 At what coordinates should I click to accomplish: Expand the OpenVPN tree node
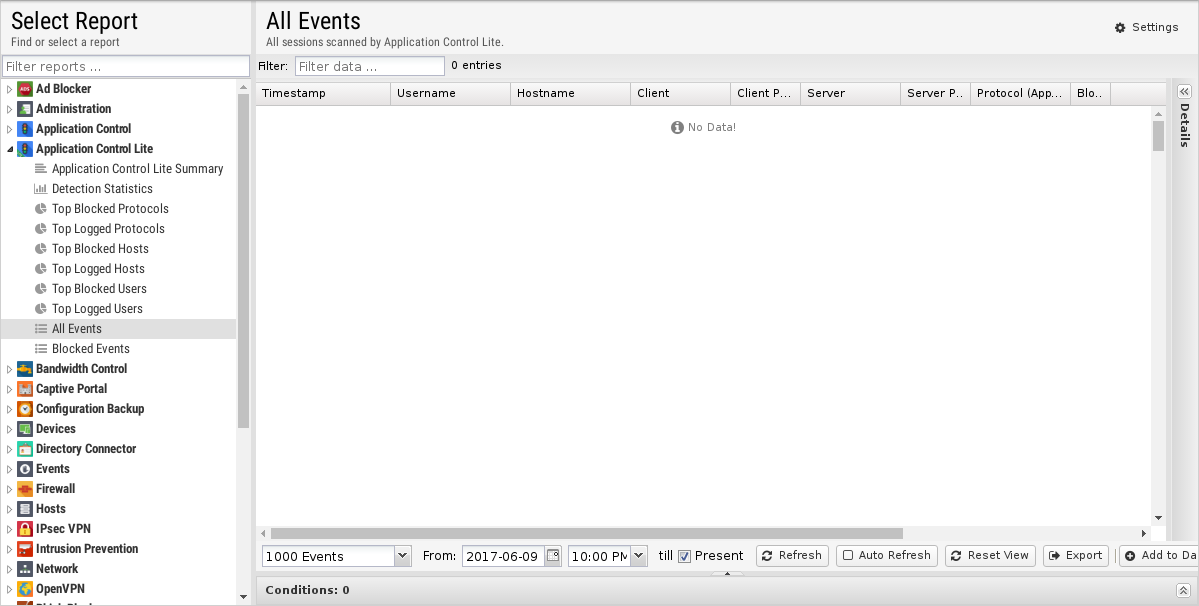click(9, 588)
